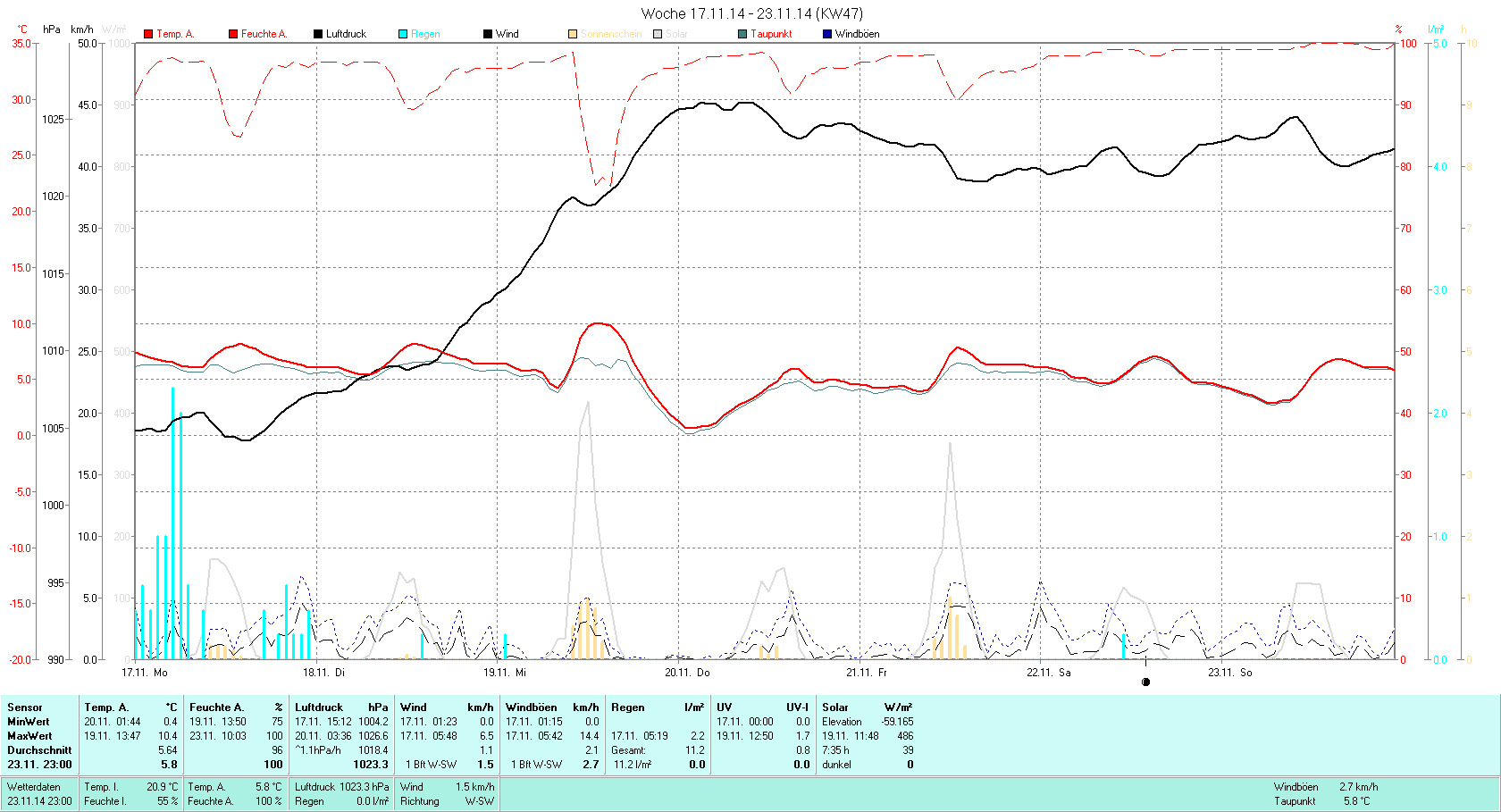Click the blue Windböen legend swatch

[827, 34]
